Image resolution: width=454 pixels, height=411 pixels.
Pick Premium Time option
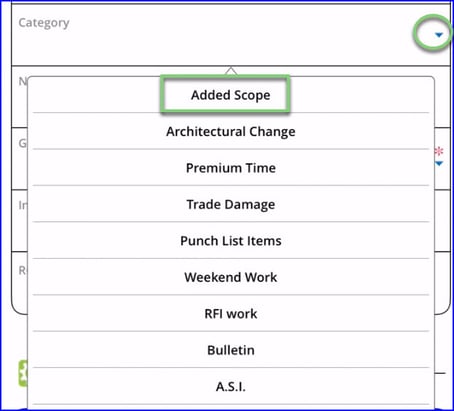tap(231, 168)
